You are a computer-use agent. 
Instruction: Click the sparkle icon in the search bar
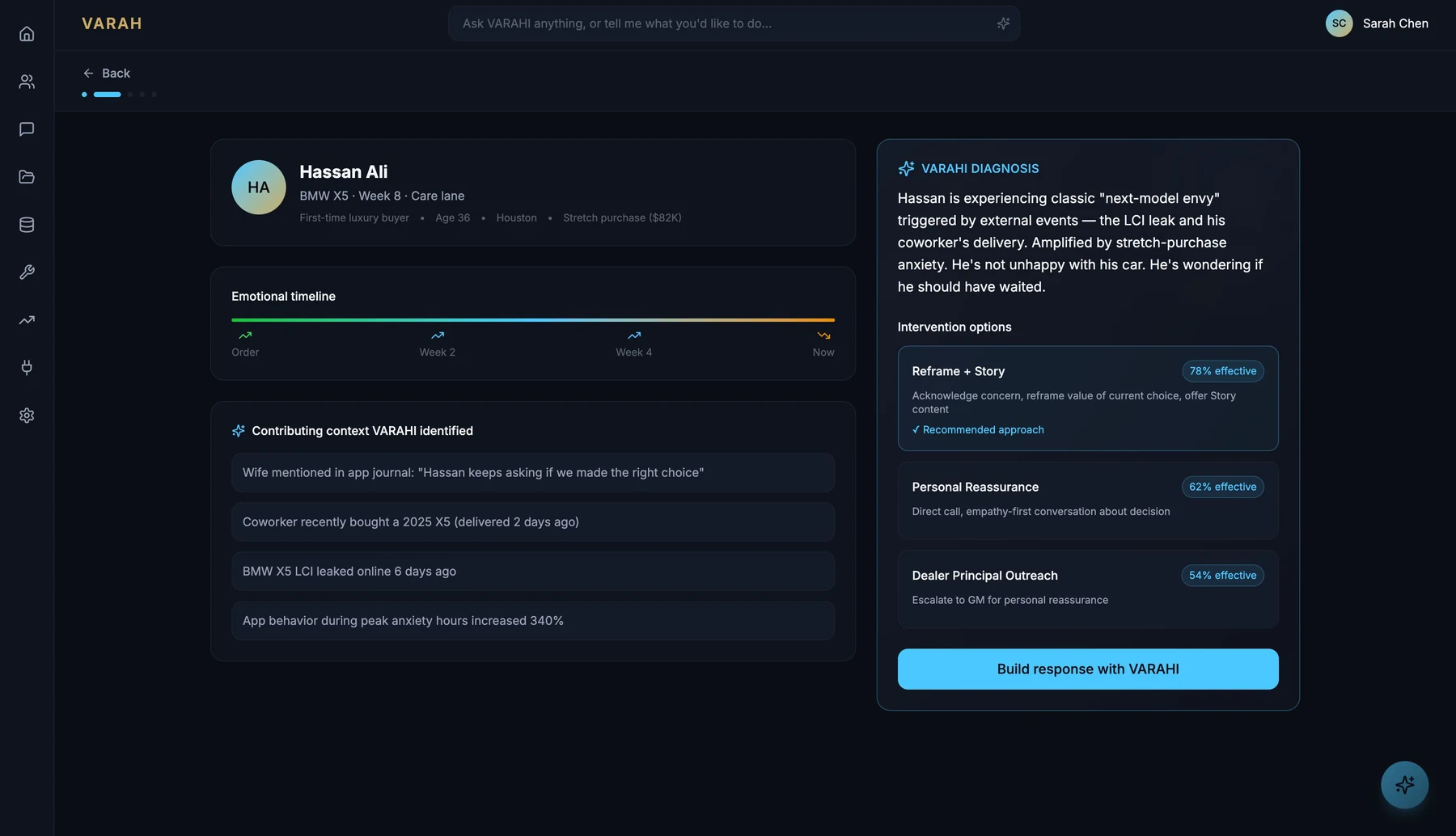tap(1003, 23)
